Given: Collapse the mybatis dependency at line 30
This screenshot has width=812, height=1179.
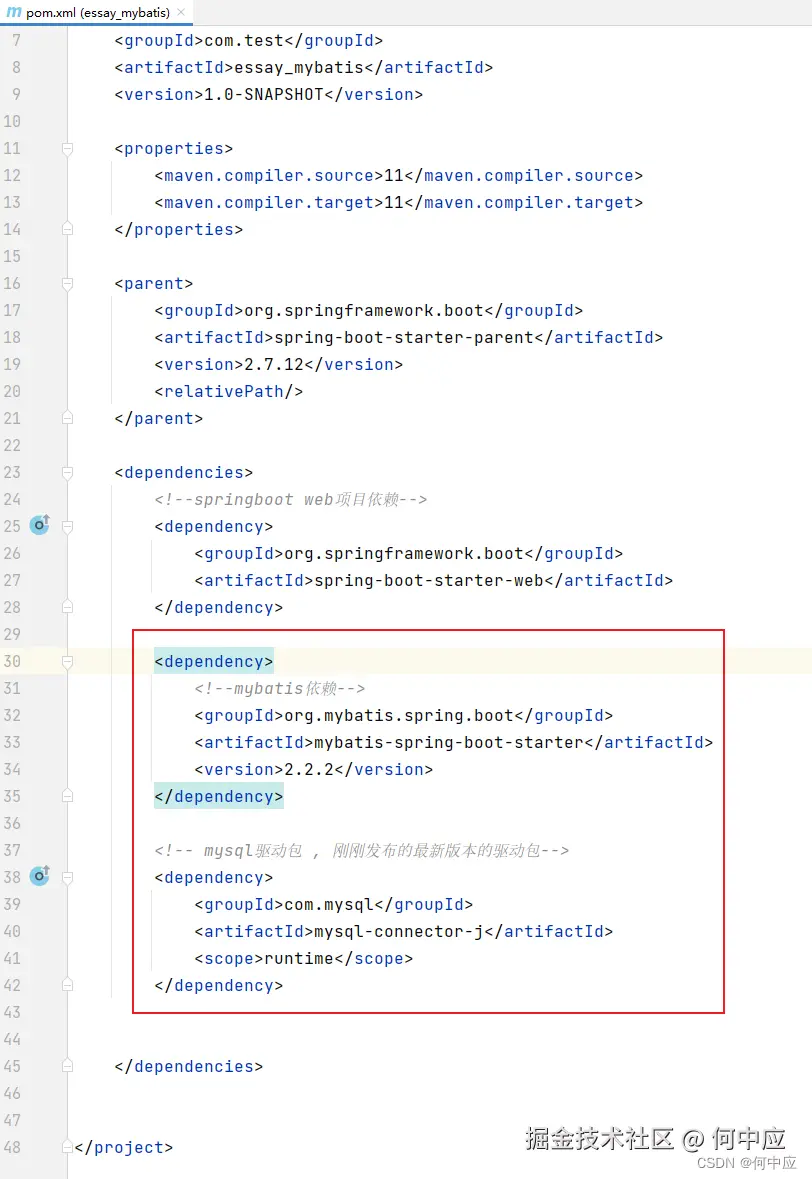Looking at the screenshot, I should (68, 661).
